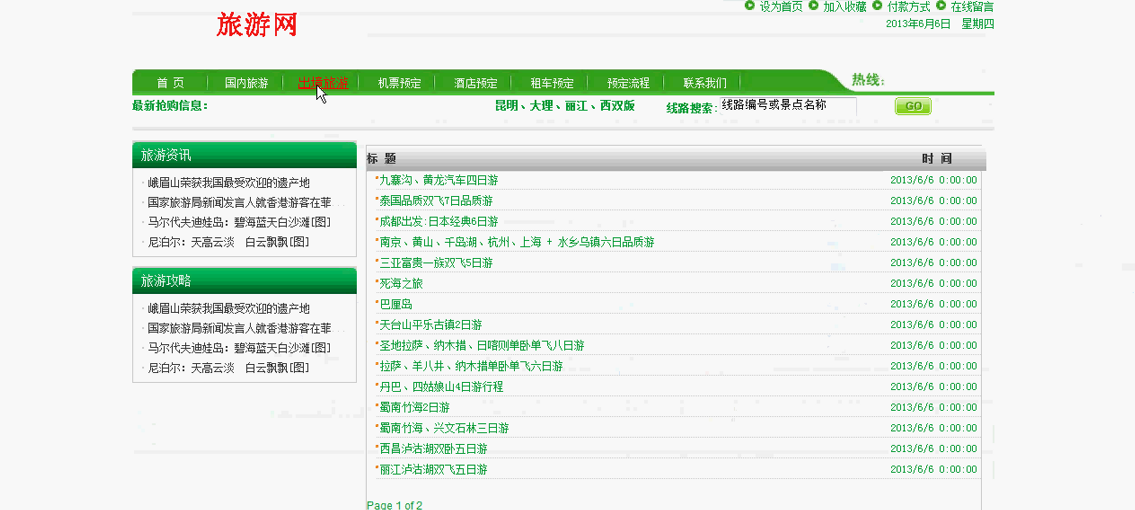The image size is (1135, 510).
Task: Open the 付款方式 link
Action: point(908,7)
